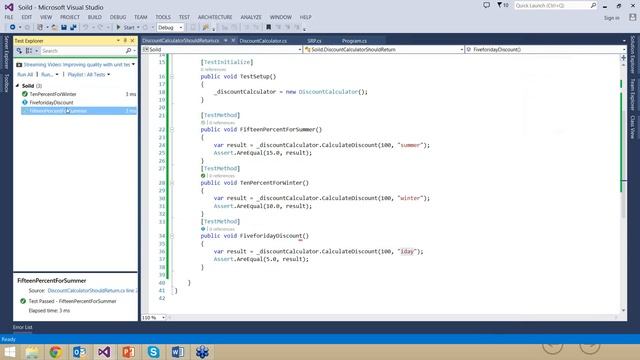Open the Windows Start button
640x360 pixels.
tap(9, 352)
